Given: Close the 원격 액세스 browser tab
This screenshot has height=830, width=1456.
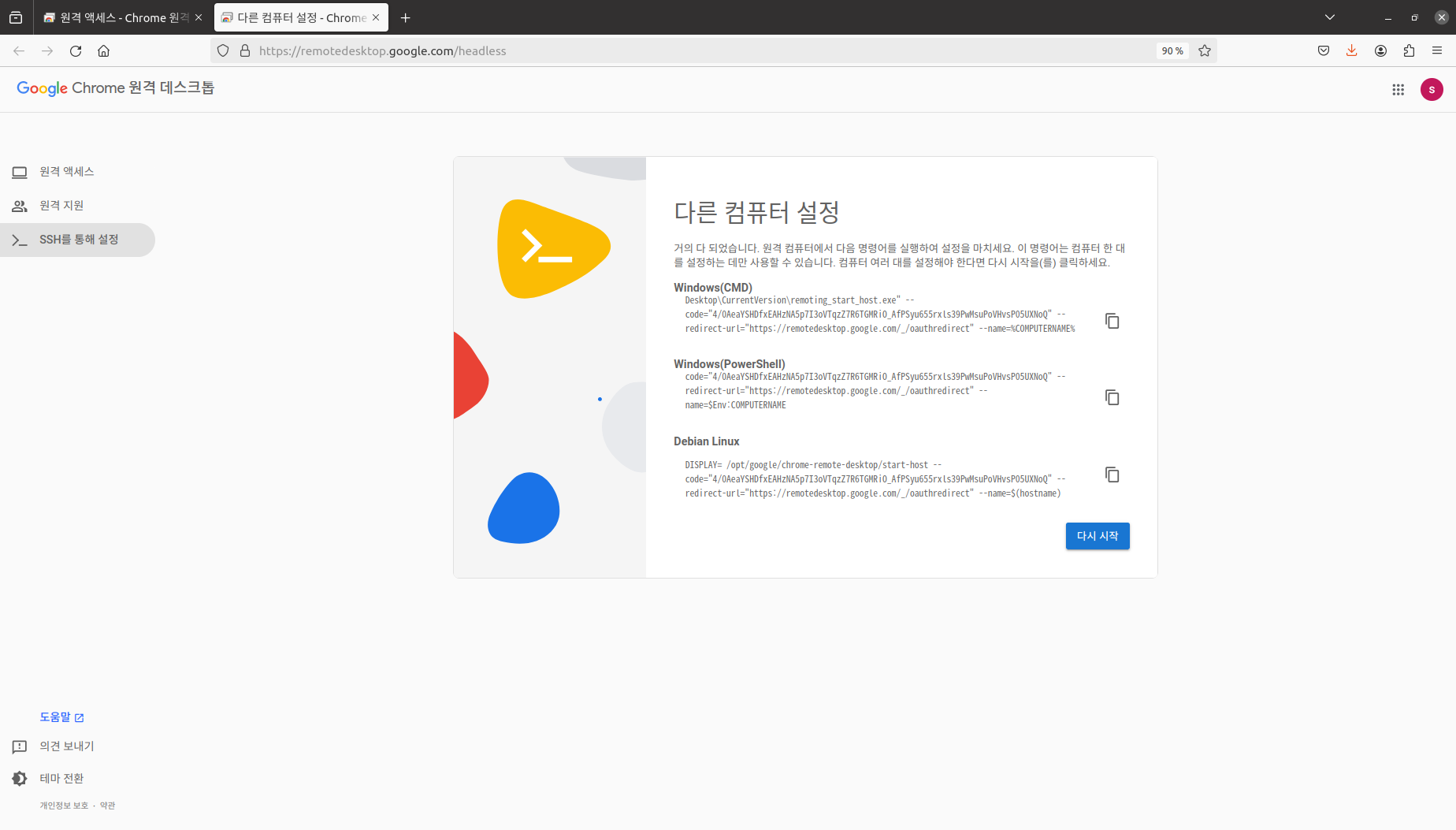Looking at the screenshot, I should [x=199, y=17].
